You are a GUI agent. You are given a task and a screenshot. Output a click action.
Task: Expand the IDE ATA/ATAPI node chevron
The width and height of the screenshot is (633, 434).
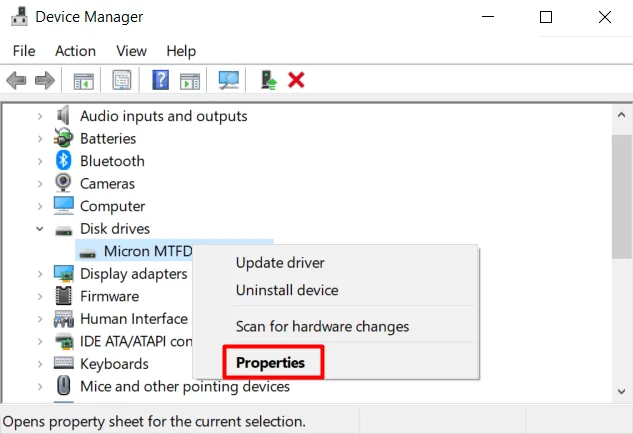pyautogui.click(x=40, y=342)
